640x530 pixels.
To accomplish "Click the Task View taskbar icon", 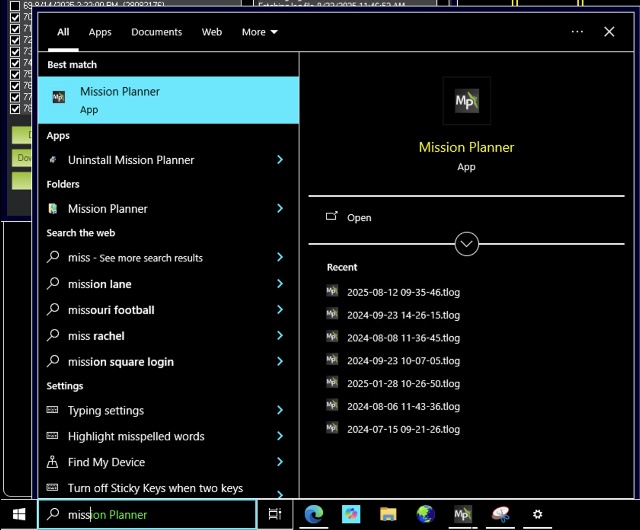I will click(275, 514).
